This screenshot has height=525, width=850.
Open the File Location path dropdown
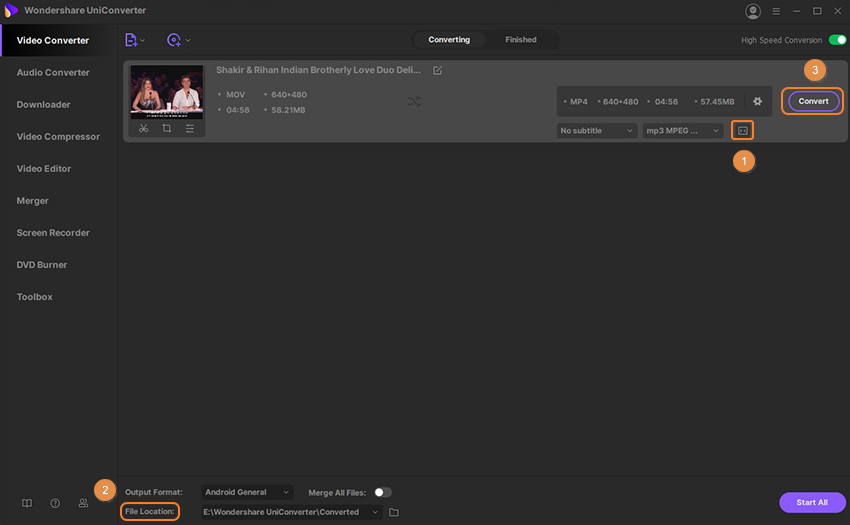click(291, 512)
